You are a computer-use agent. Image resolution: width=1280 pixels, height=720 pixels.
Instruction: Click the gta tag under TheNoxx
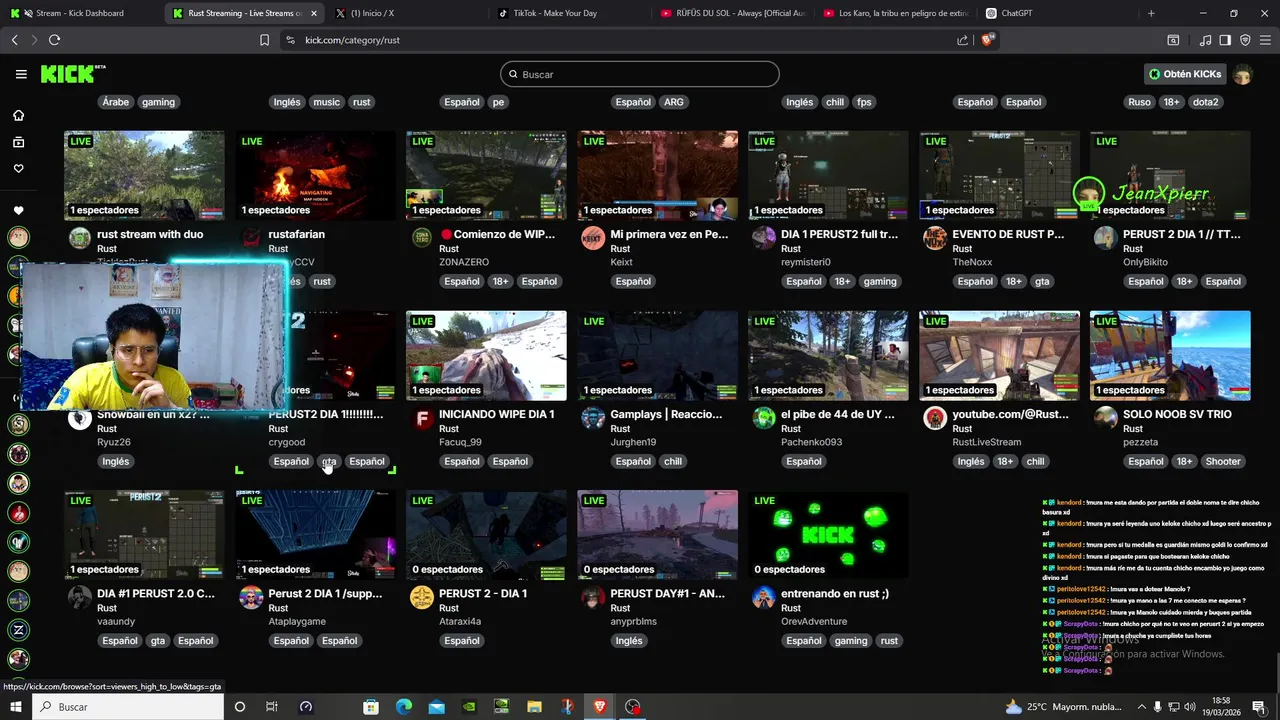coord(1042,282)
